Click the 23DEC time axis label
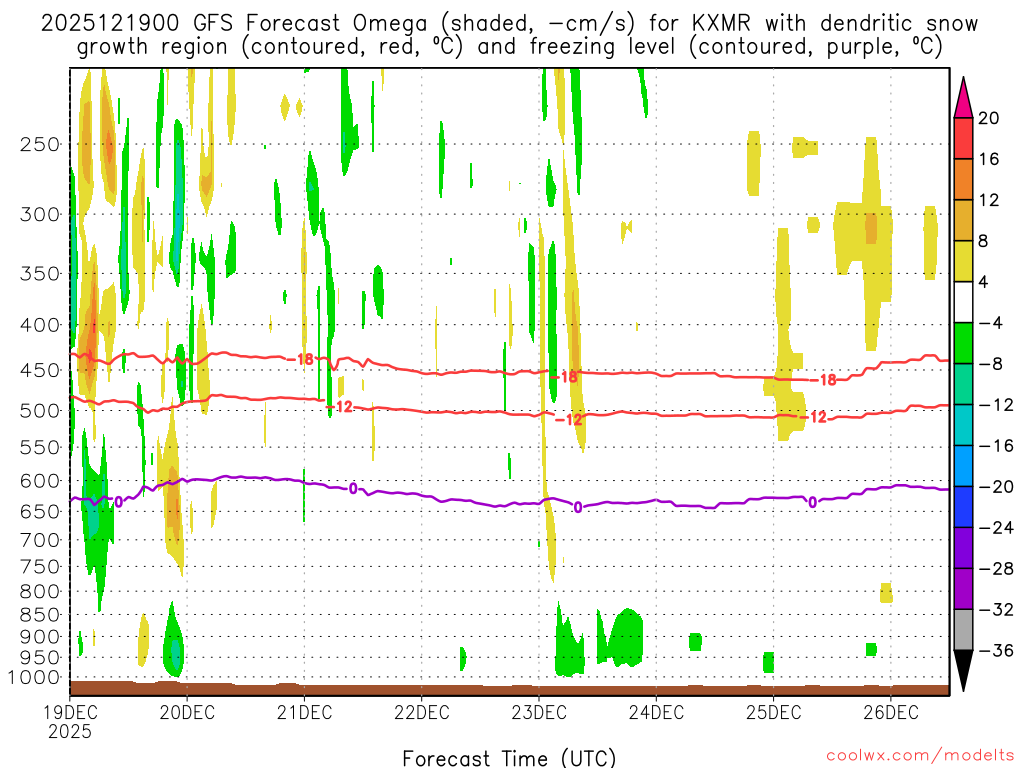The width and height of the screenshot is (1024, 768). click(539, 712)
